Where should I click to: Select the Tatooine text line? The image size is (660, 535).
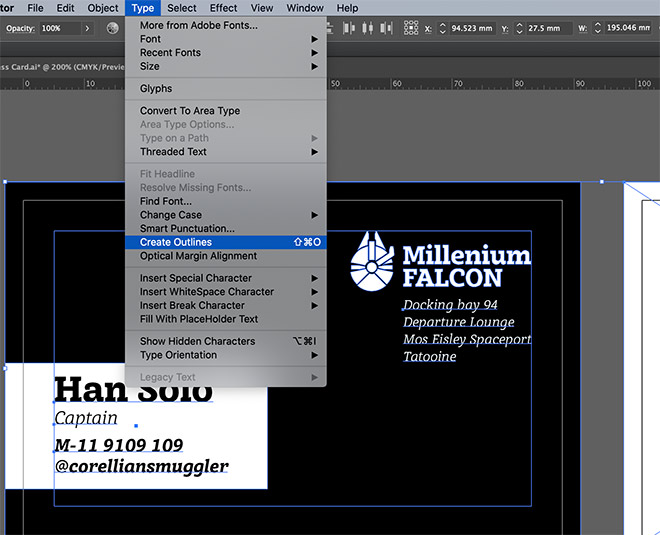pyautogui.click(x=430, y=357)
